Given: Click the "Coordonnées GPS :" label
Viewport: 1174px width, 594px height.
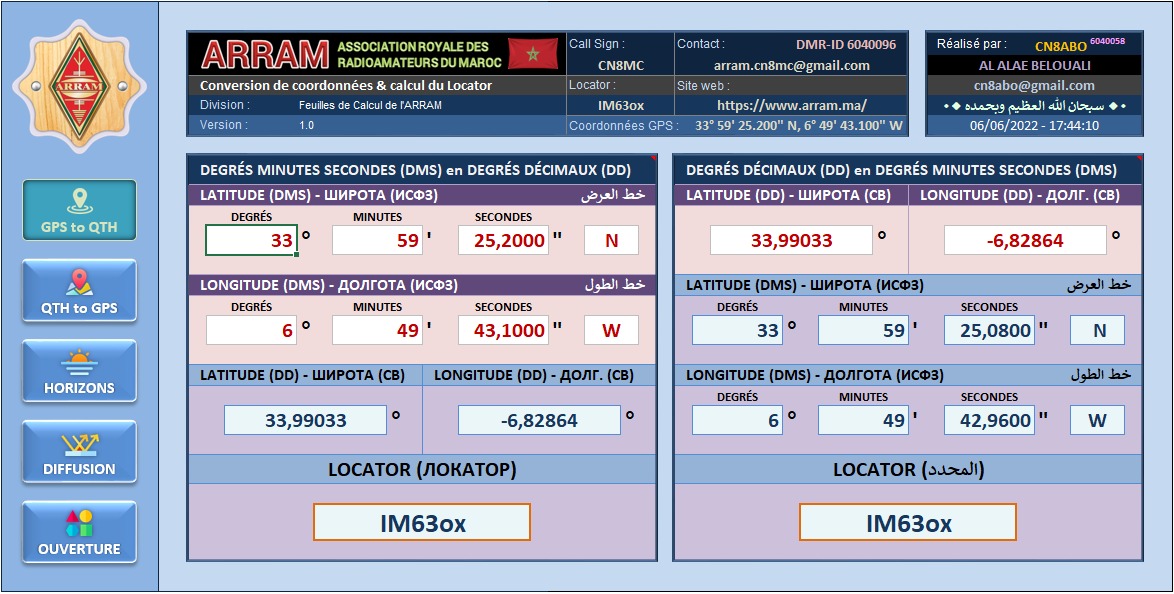Looking at the screenshot, I should [x=624, y=126].
